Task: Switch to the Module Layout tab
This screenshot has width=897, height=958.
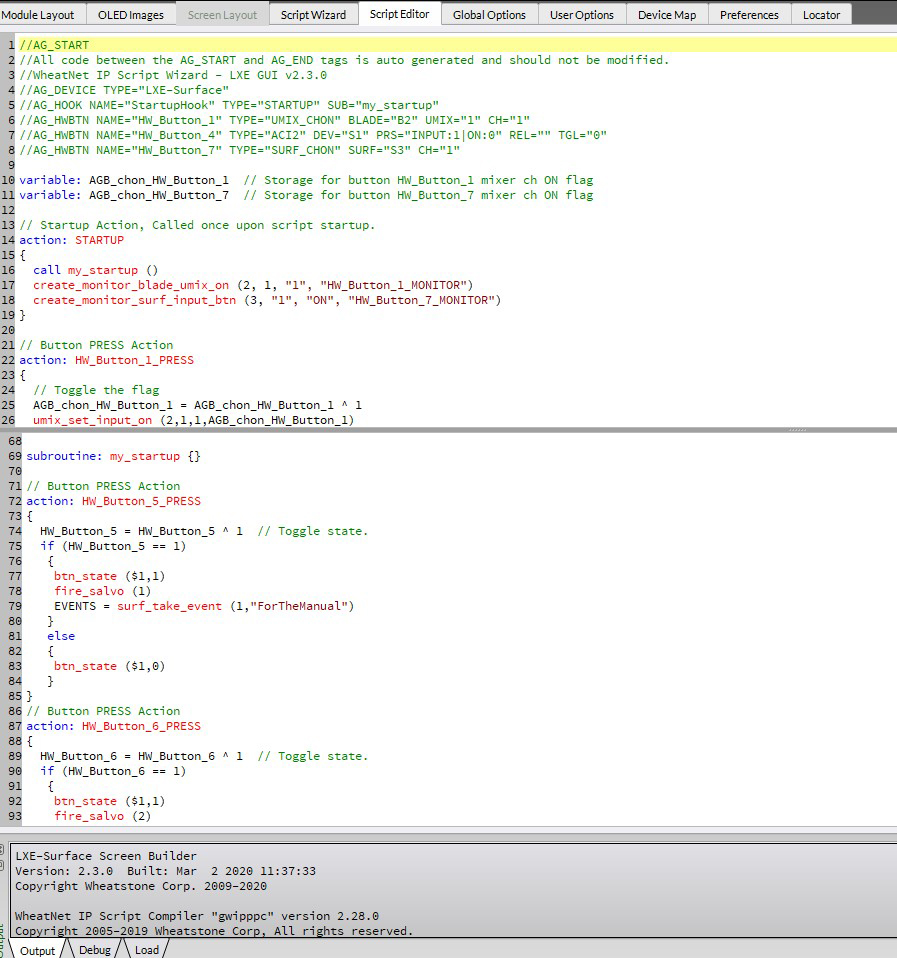Action: tap(38, 15)
